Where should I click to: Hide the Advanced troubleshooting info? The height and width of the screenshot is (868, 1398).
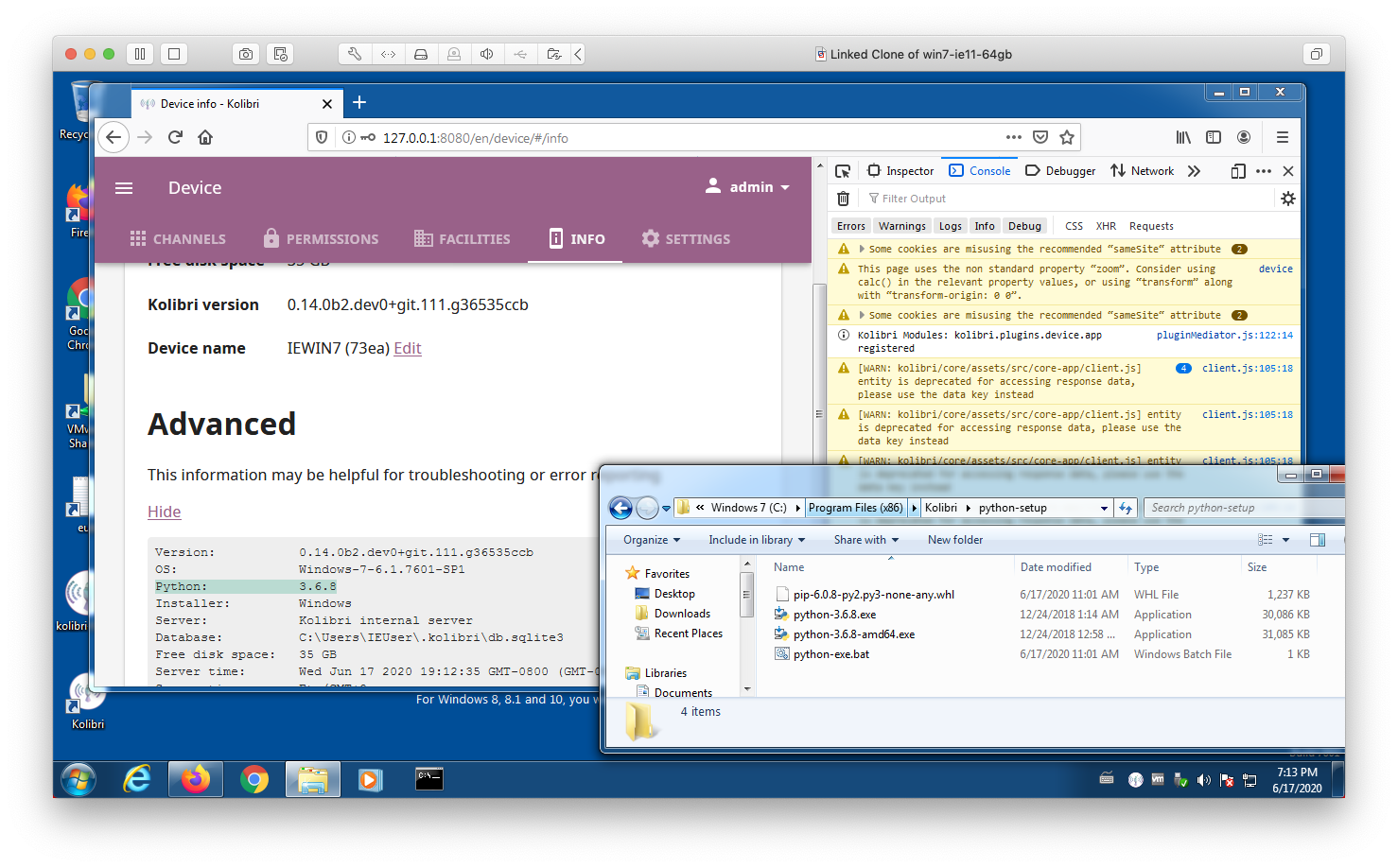click(x=164, y=512)
